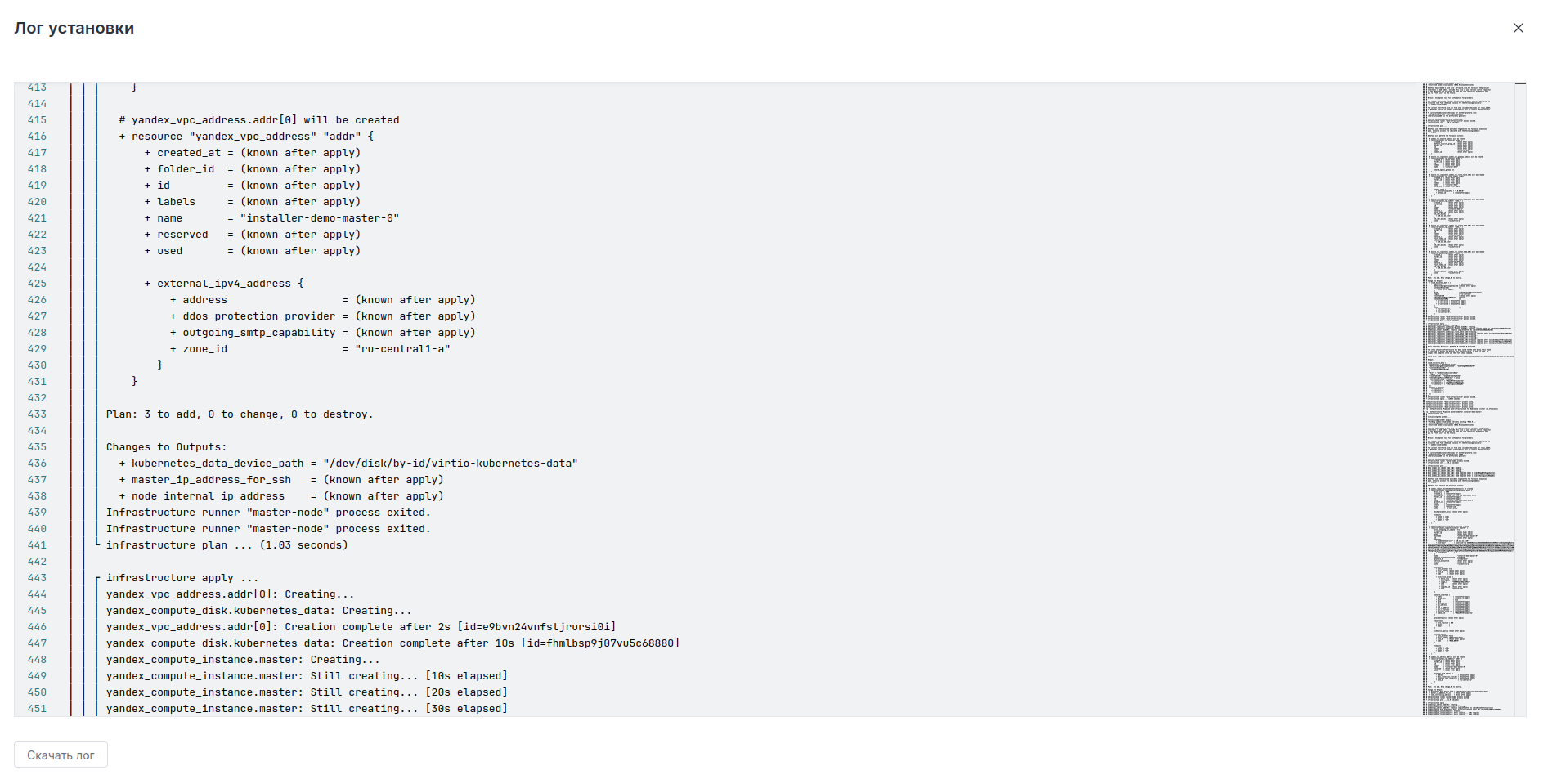The image size is (1543, 784).
Task: Click the 'Creation complete after 10s' disk line
Action: click(392, 643)
